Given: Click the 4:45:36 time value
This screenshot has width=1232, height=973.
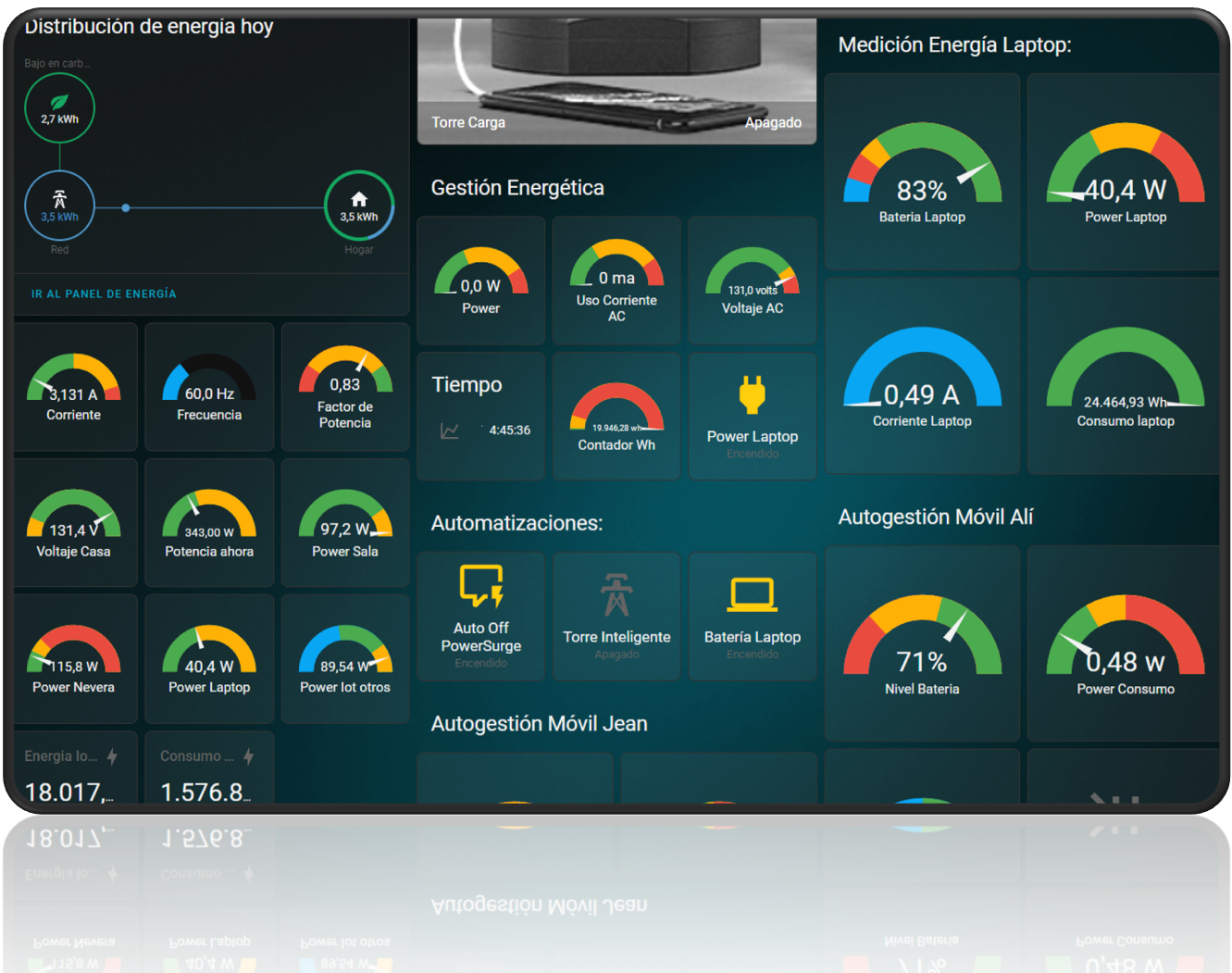Looking at the screenshot, I should pyautogui.click(x=510, y=430).
